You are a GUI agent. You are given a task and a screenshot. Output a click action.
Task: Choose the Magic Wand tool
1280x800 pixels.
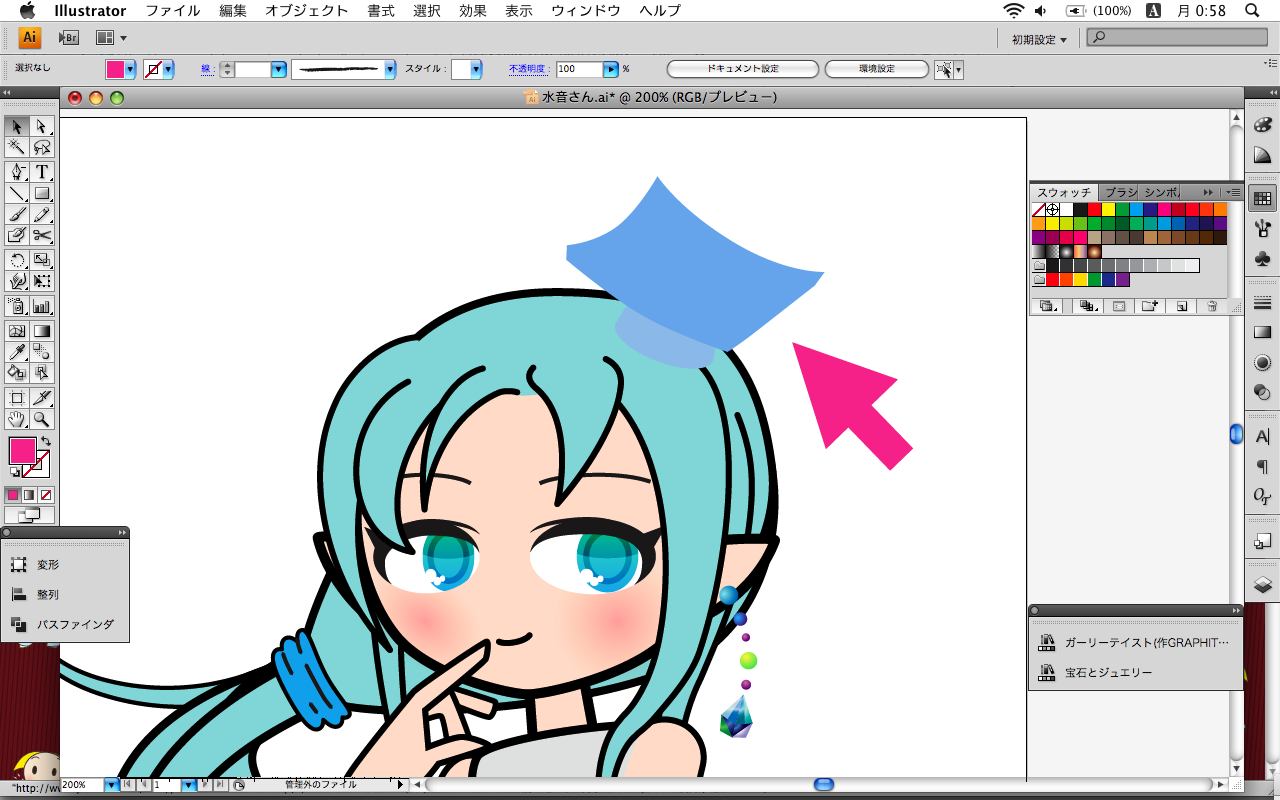[x=17, y=147]
